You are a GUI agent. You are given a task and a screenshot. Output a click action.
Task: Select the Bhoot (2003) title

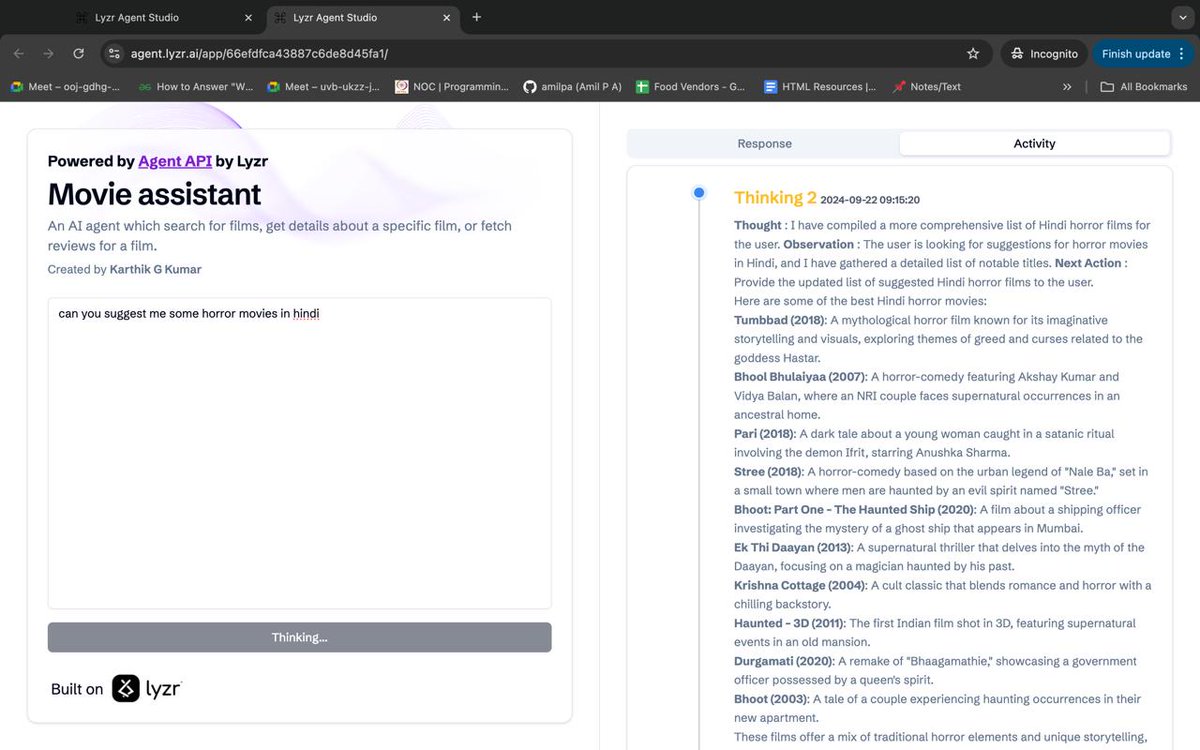tap(771, 700)
